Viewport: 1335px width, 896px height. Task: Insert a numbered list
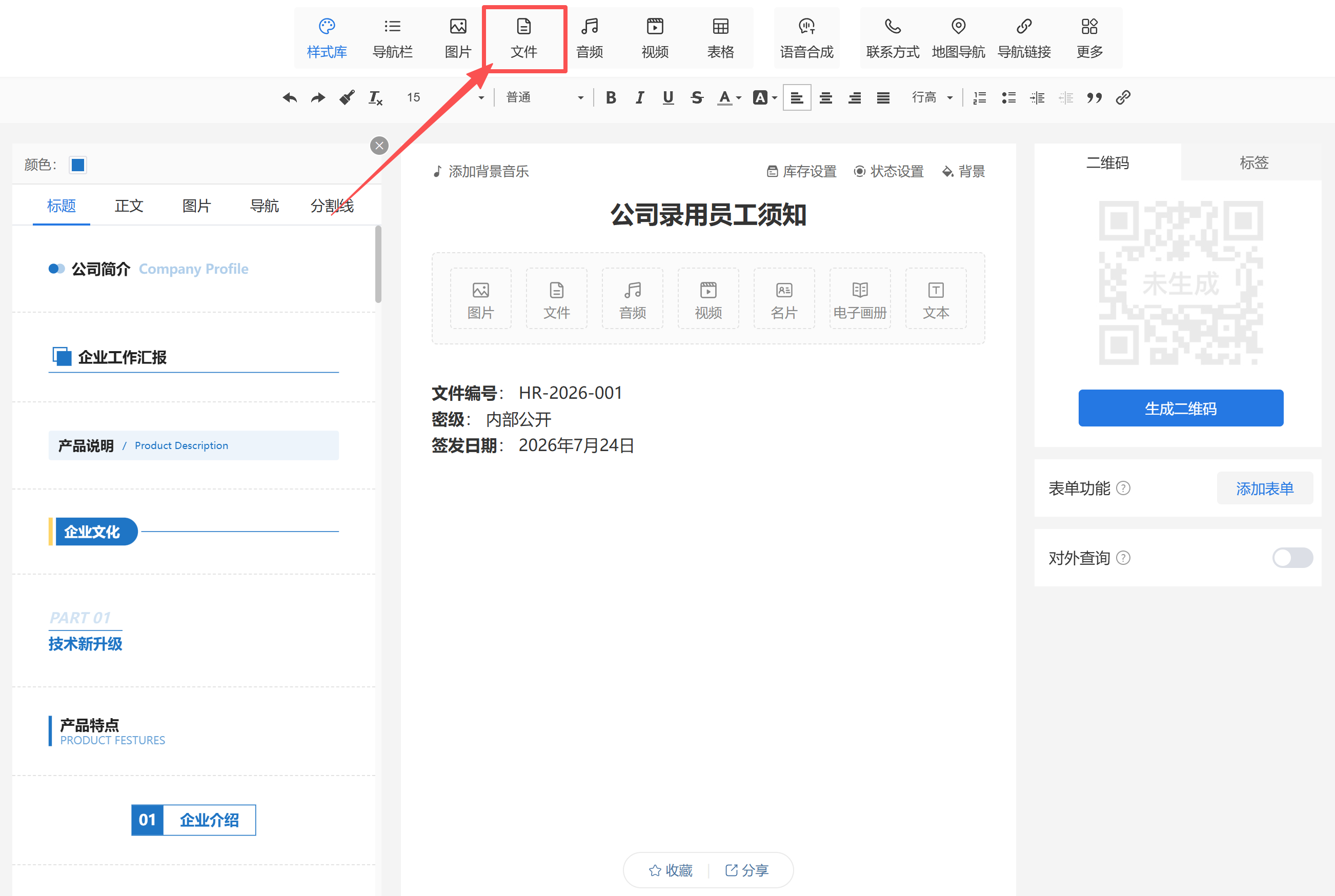pos(980,98)
